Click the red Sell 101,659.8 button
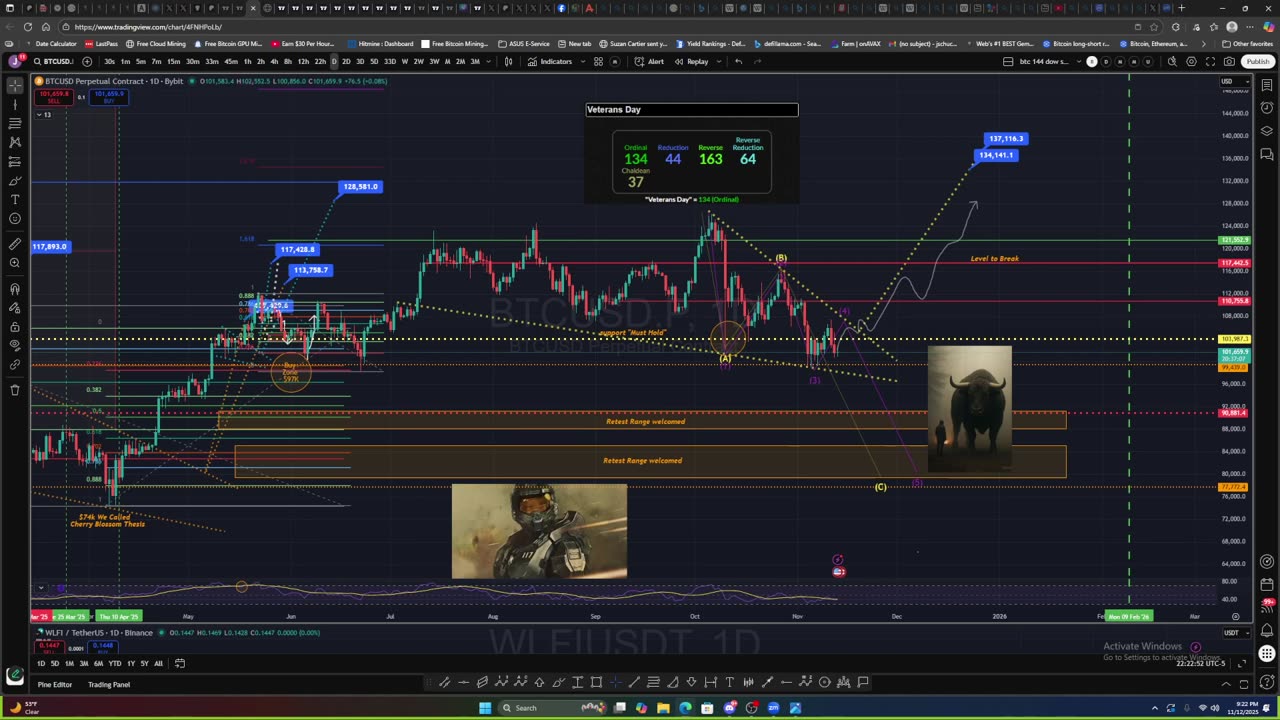 pos(52,97)
